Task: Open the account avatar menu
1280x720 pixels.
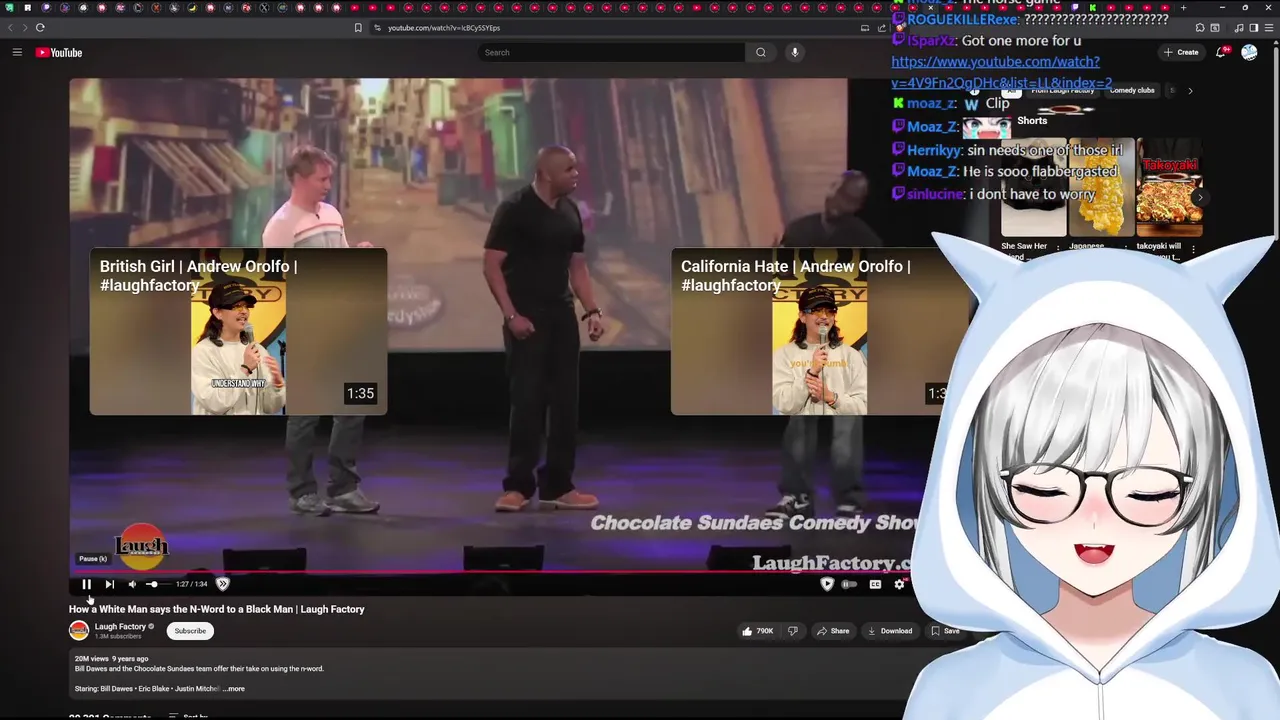Action: coord(1249,52)
